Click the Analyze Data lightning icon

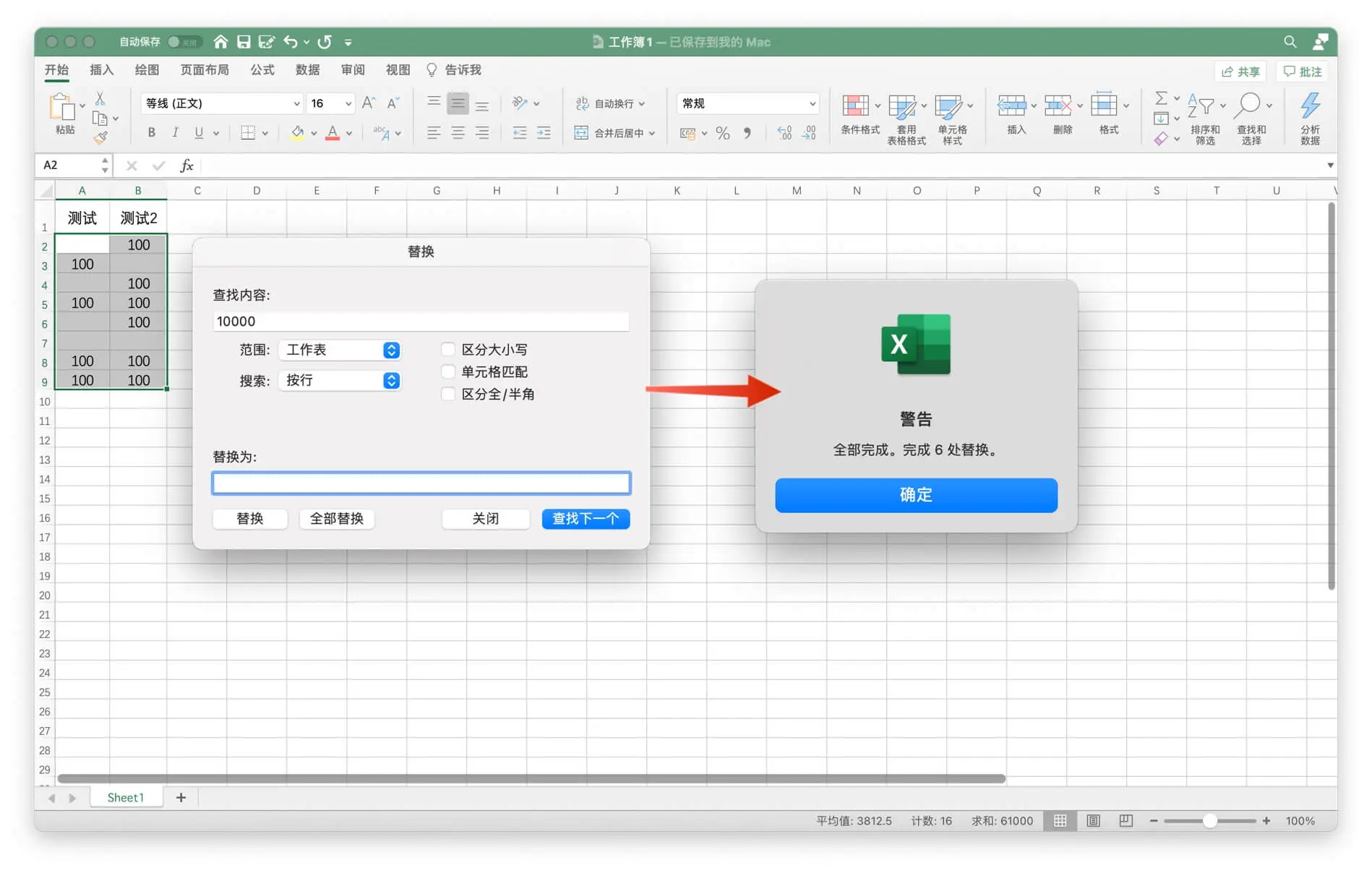(1310, 106)
